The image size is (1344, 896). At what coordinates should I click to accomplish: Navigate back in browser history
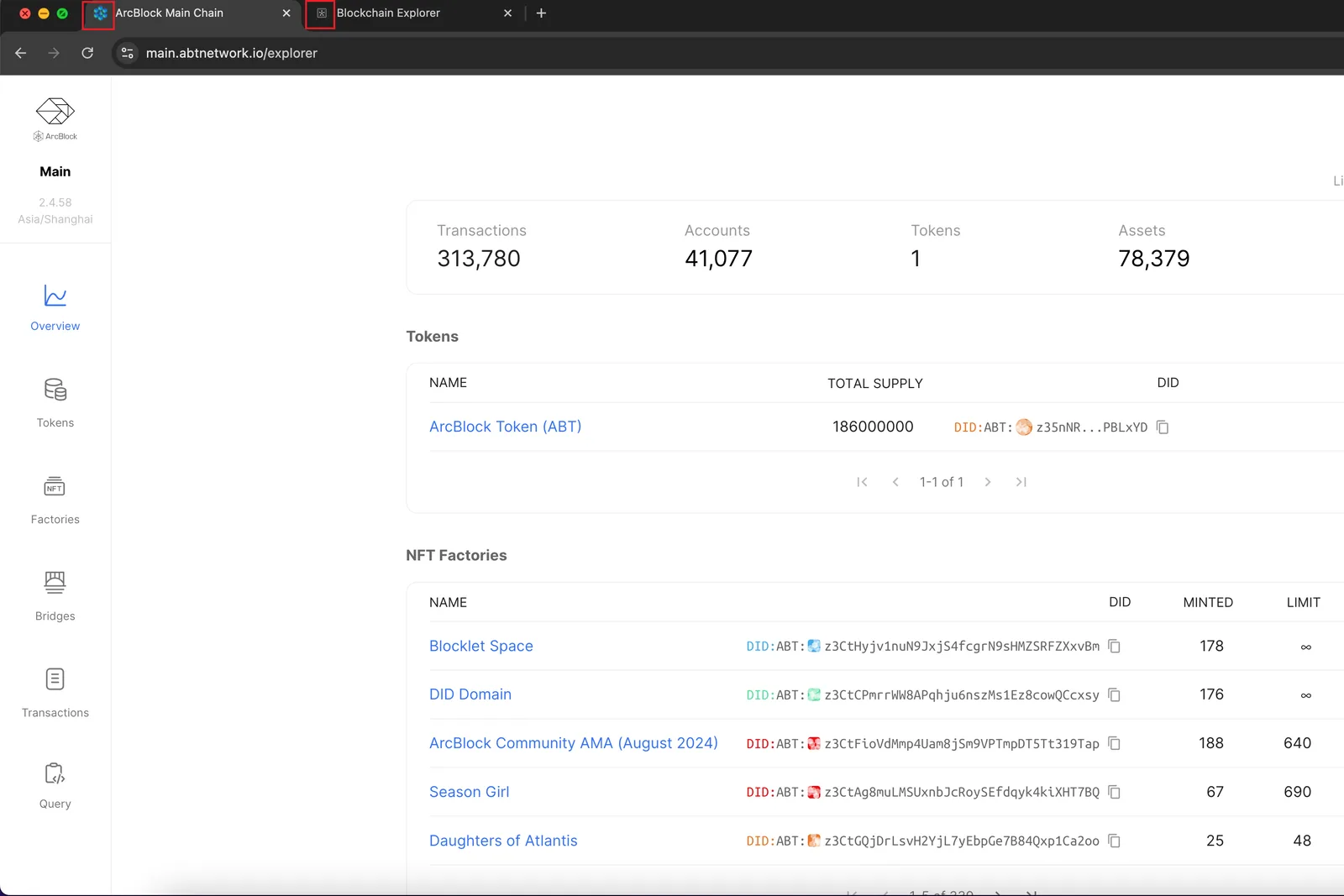click(21, 53)
